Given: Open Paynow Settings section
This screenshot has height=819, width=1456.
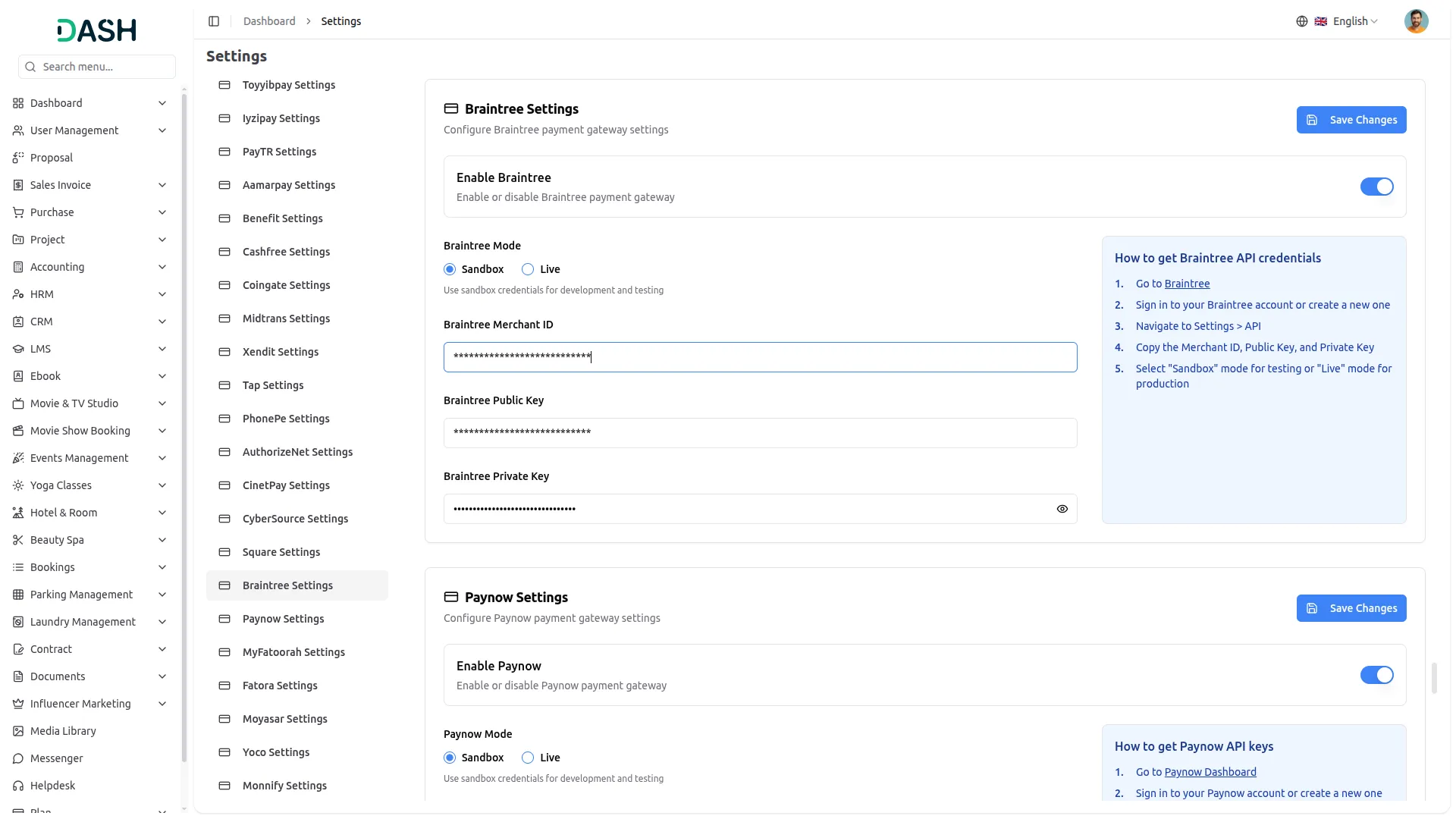Looking at the screenshot, I should pos(297,619).
